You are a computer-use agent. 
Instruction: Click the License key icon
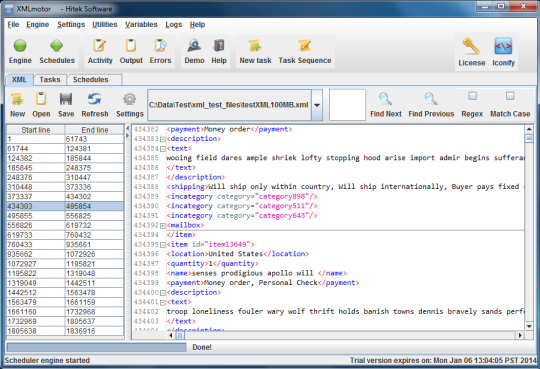coord(471,47)
